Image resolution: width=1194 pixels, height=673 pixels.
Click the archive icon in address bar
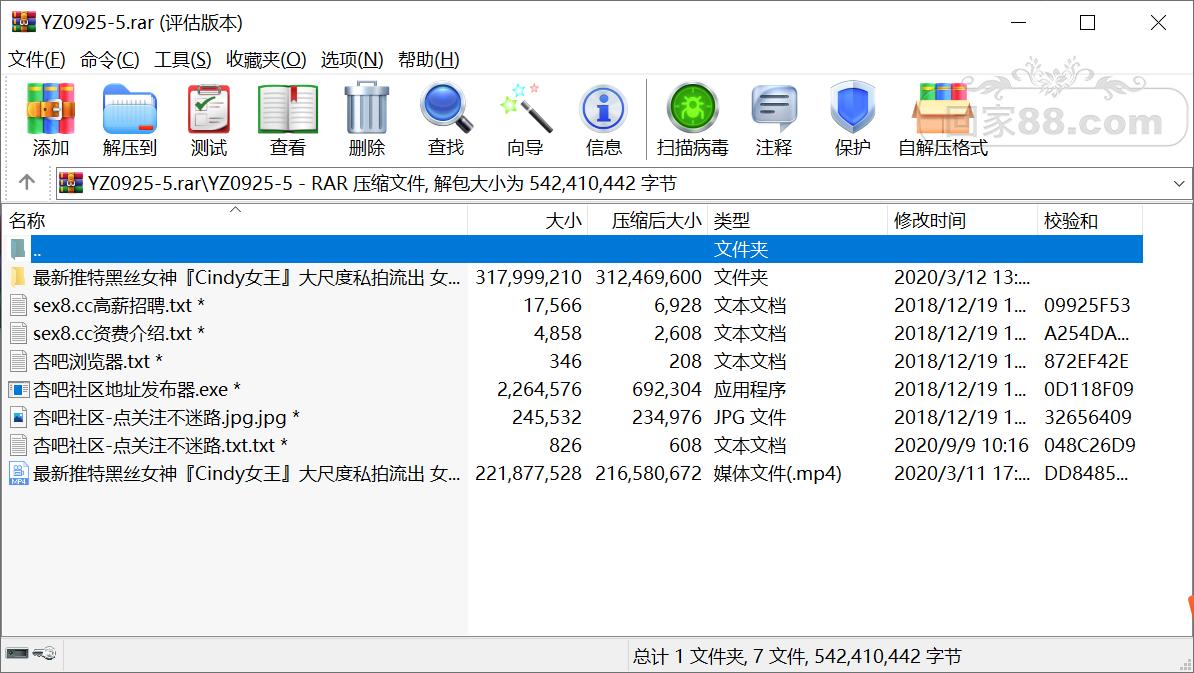point(71,183)
